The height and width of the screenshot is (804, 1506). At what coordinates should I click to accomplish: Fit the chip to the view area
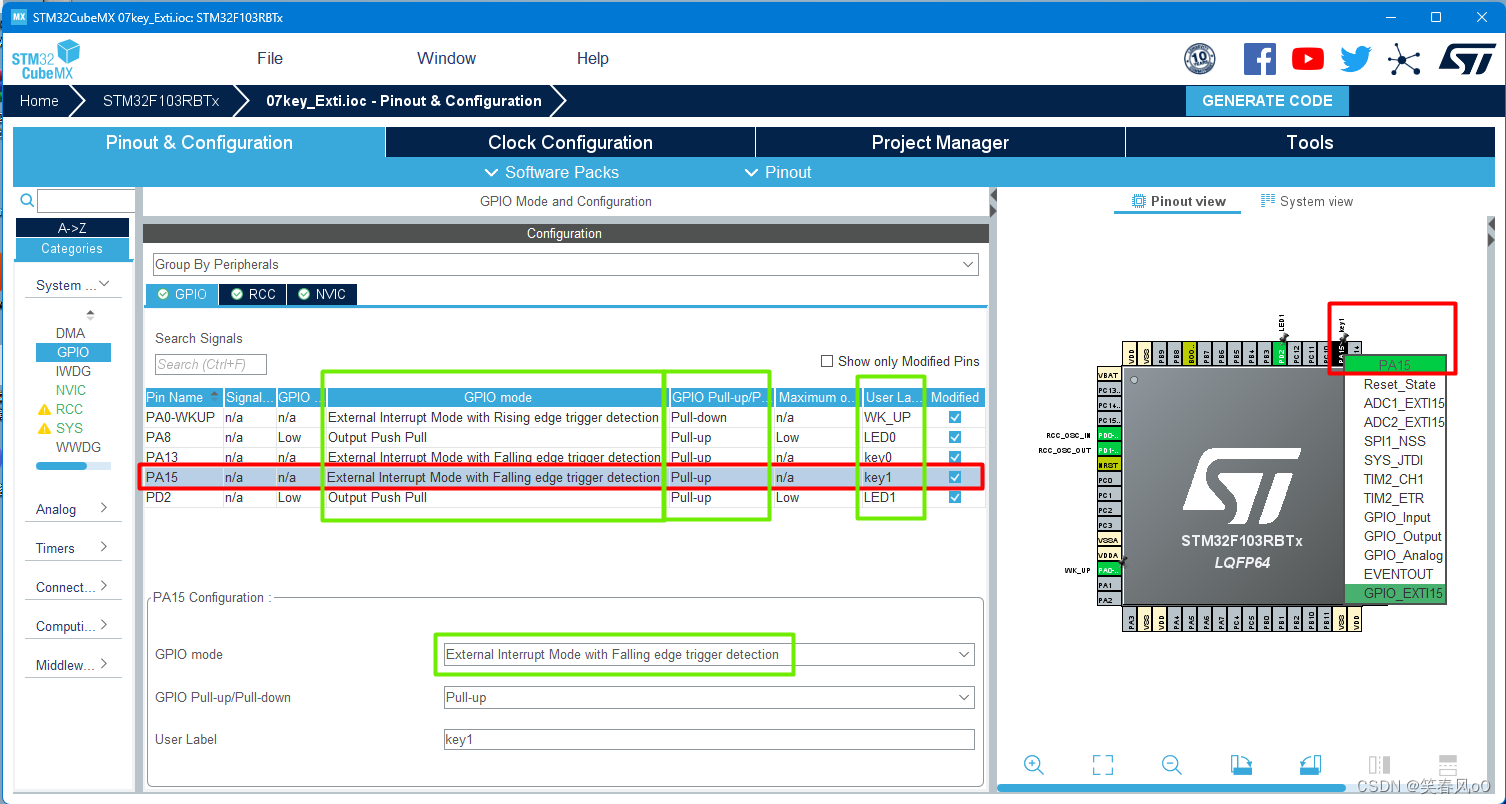[1103, 765]
